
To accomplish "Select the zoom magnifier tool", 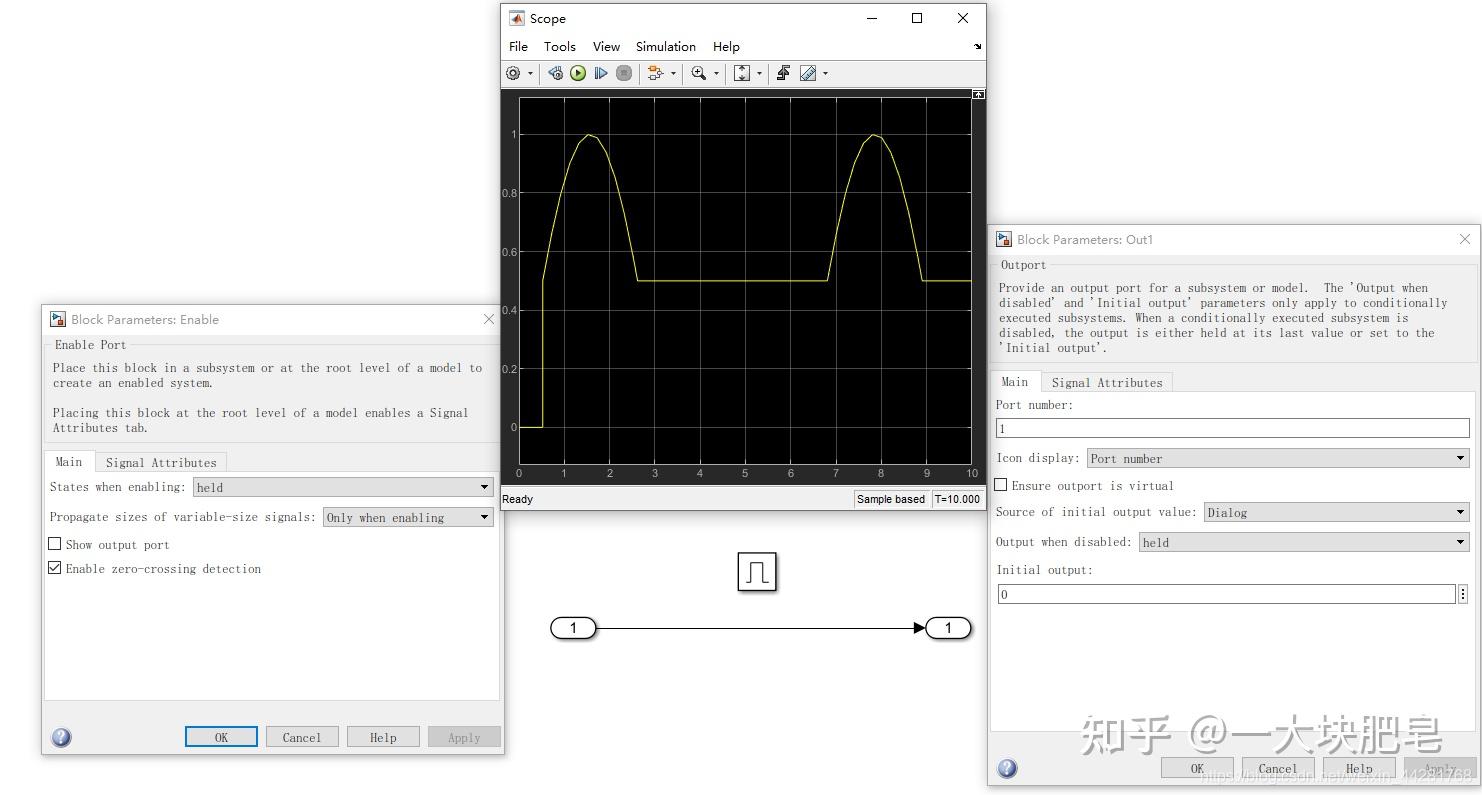I will [699, 73].
